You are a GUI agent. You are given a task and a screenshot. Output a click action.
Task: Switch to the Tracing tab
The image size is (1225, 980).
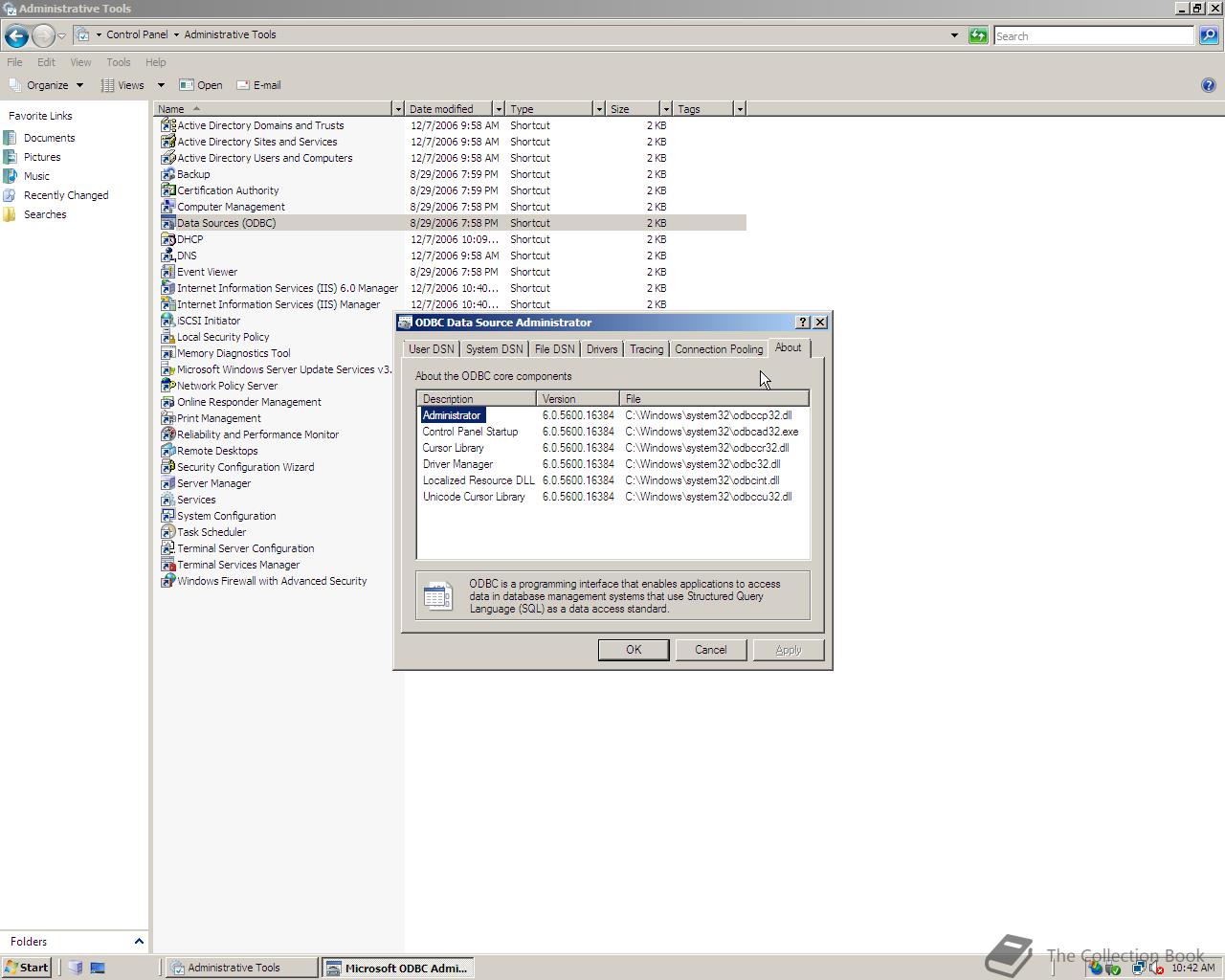(x=647, y=349)
